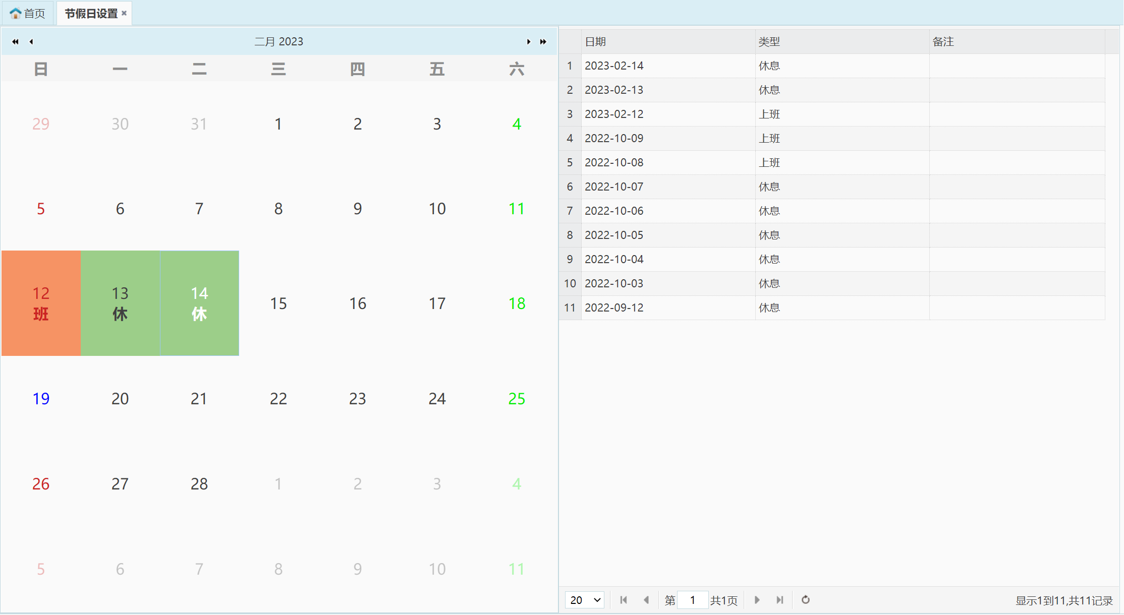
Task: Go to previous year in calendar
Action: 15,42
